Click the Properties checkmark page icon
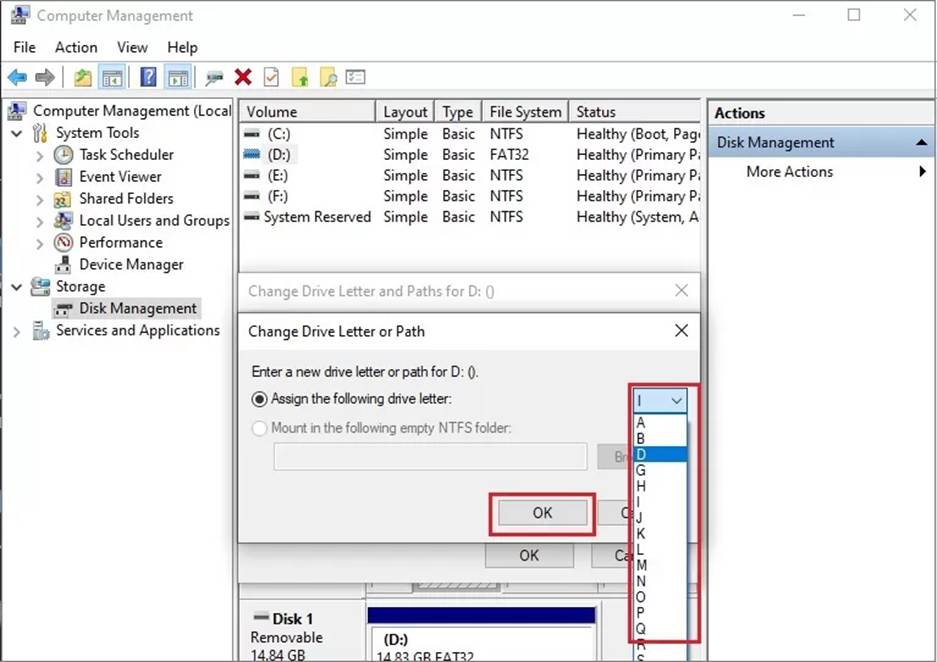937x662 pixels. 271,78
